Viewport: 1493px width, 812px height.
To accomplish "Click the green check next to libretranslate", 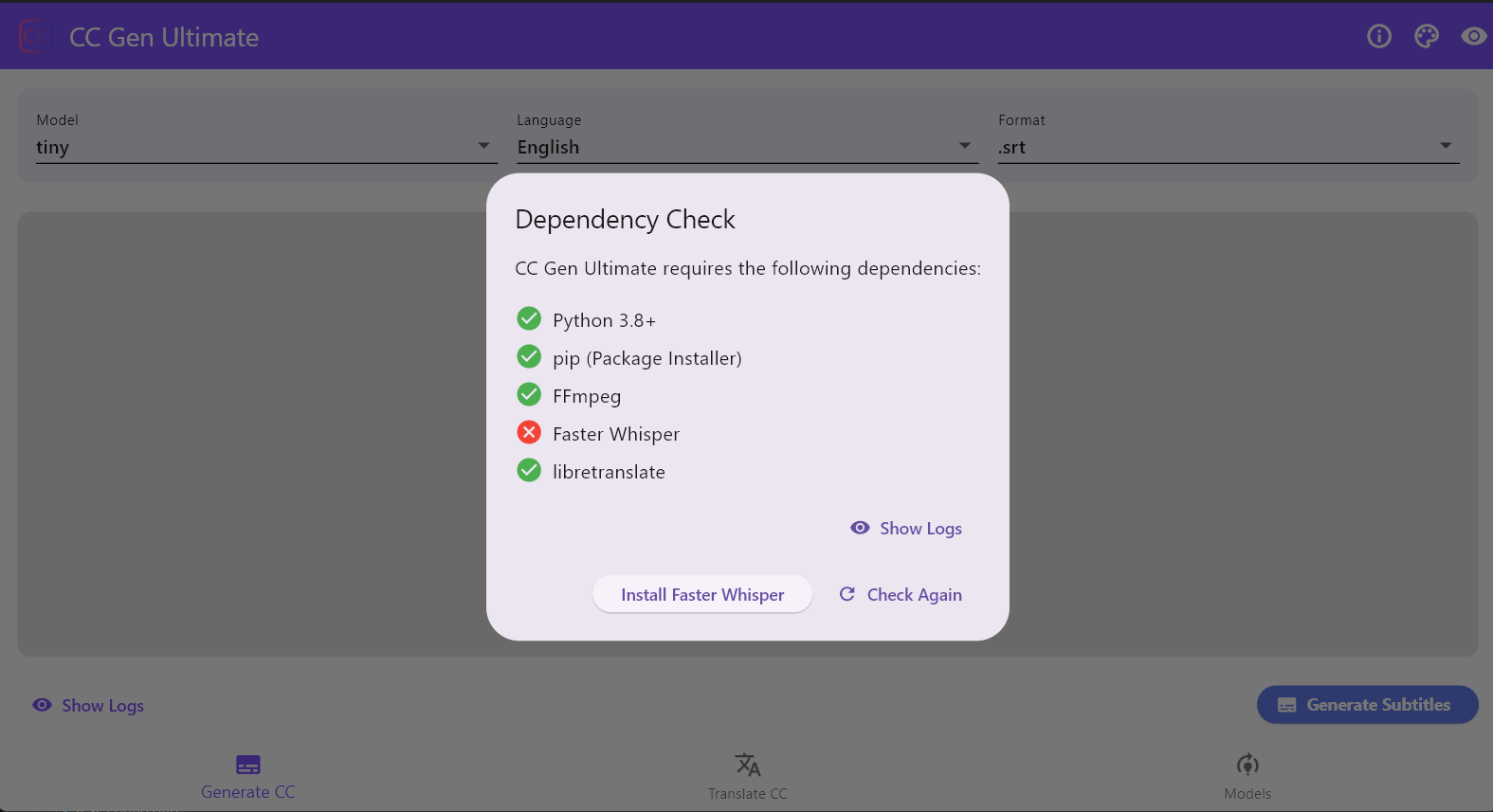I will [x=529, y=470].
